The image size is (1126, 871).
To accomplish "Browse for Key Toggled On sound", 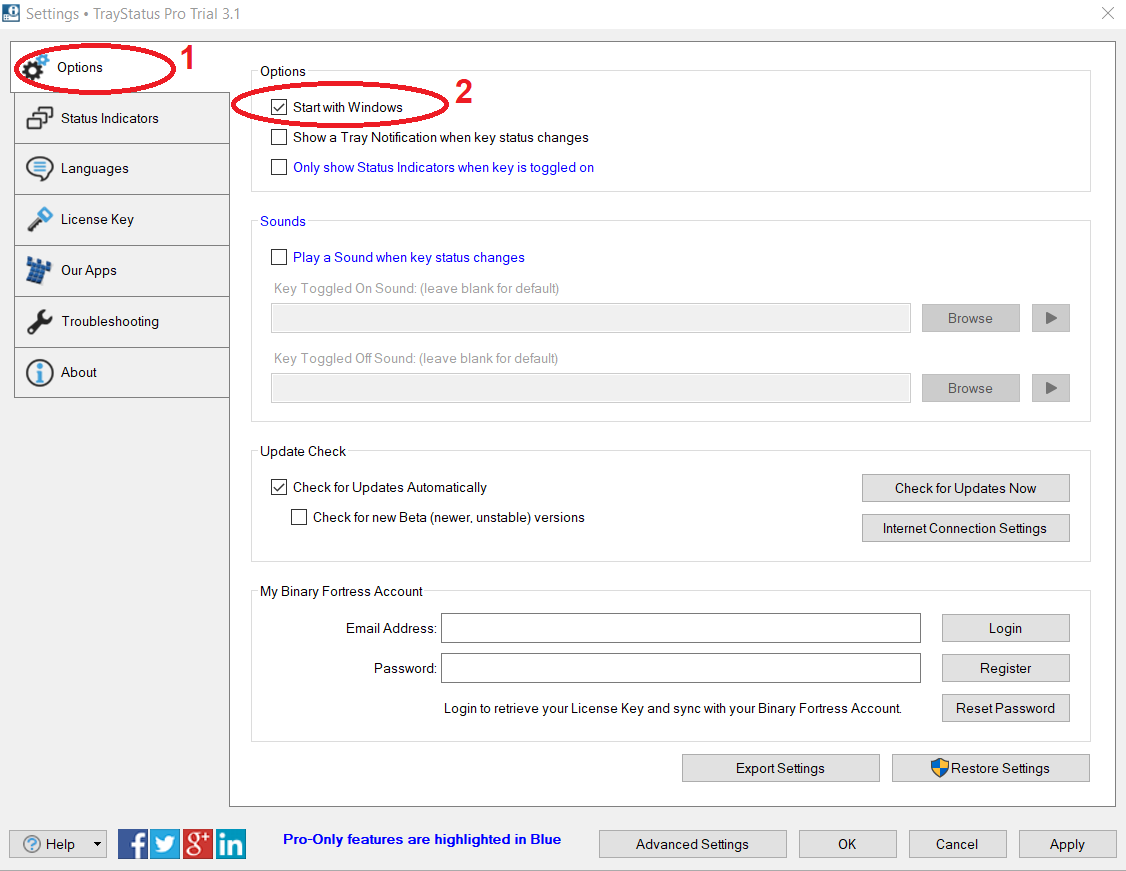I will point(970,318).
